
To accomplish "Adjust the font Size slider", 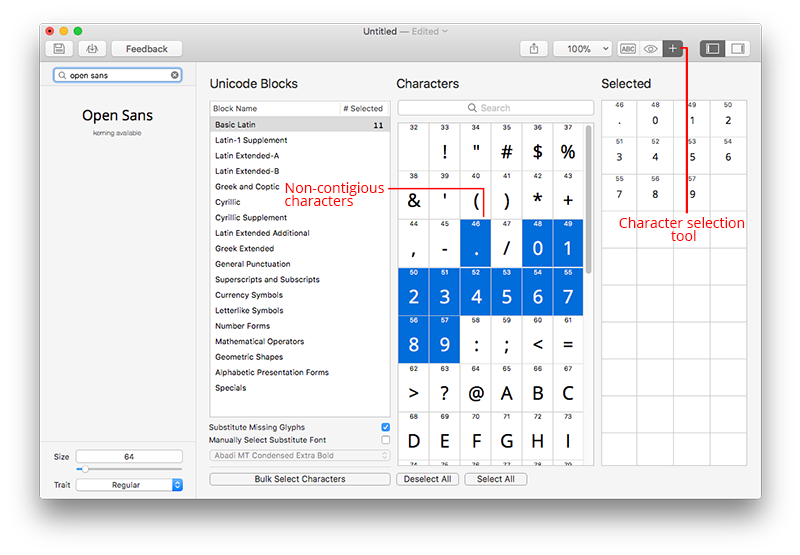I will 85,468.
